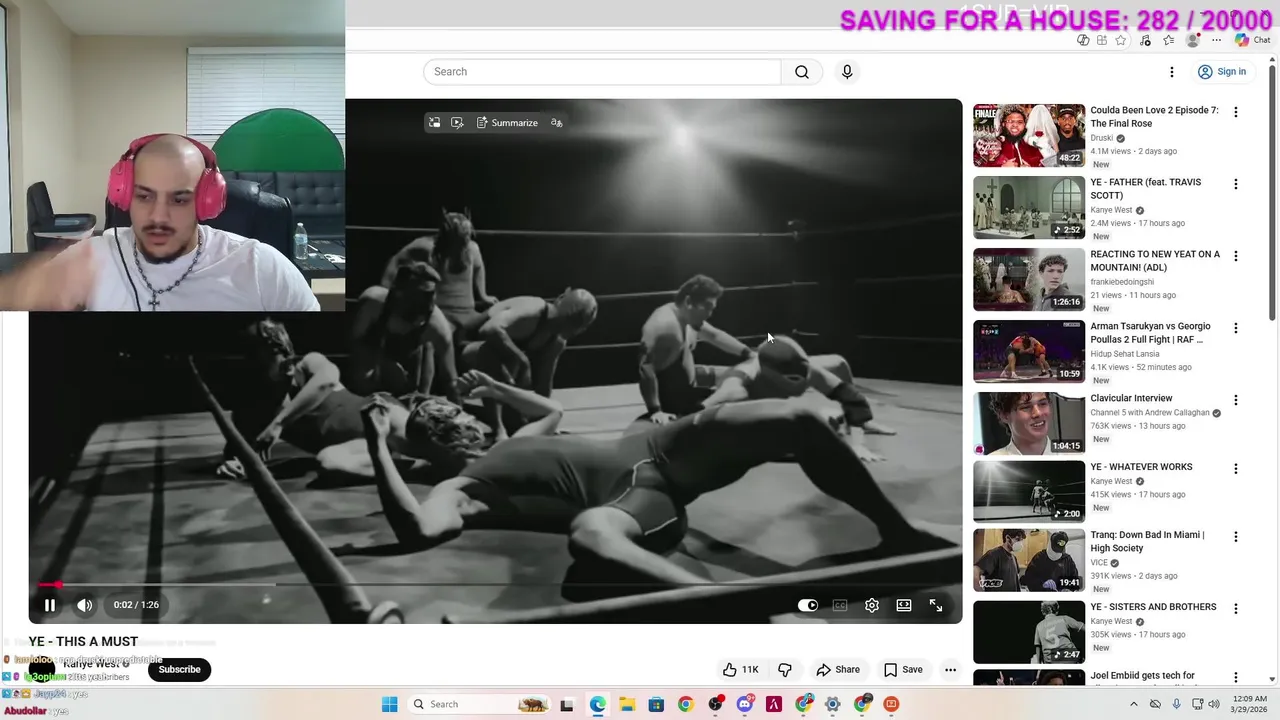The image size is (1280, 720).
Task: Share the video via Share button
Action: pos(838,670)
